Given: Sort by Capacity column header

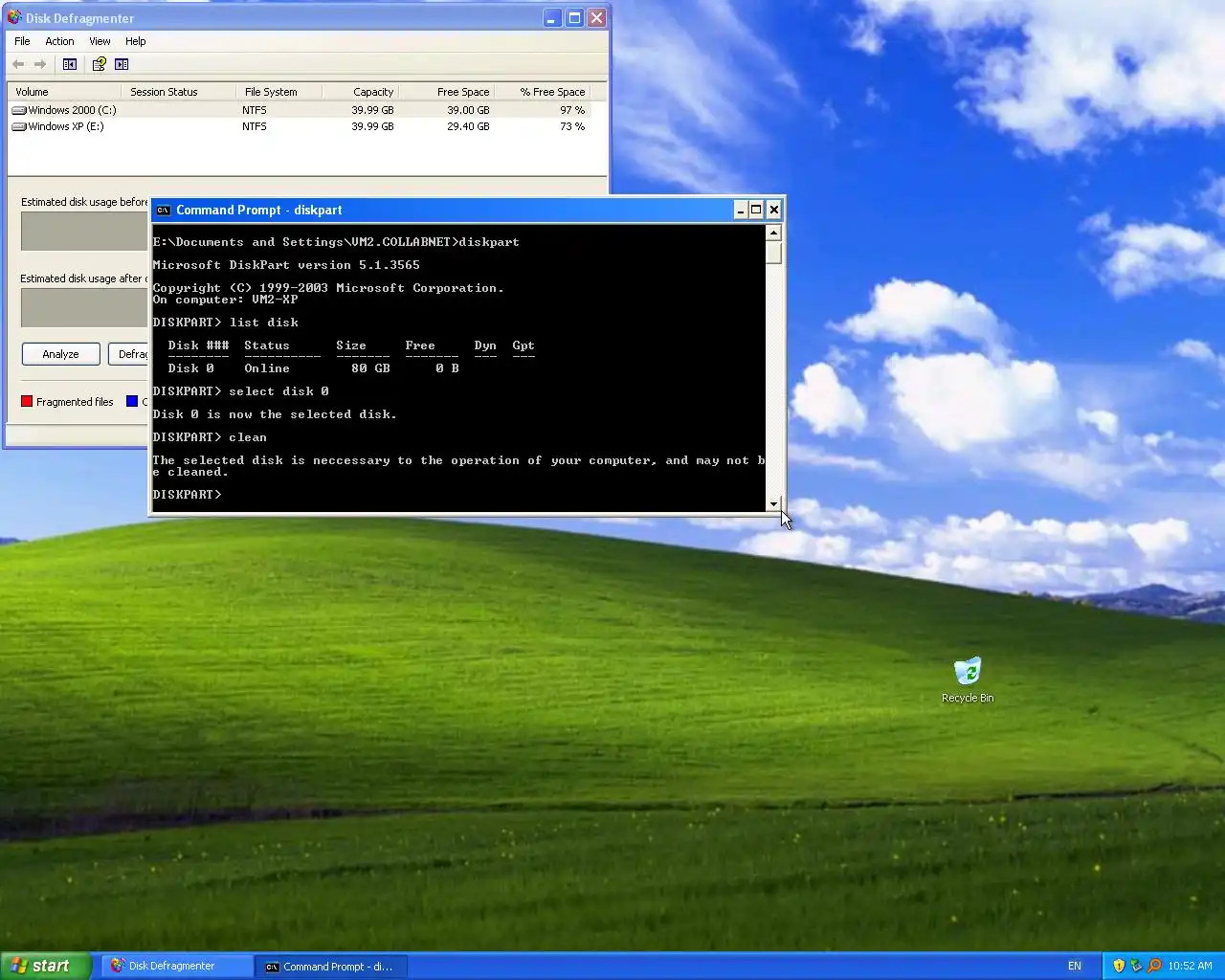Looking at the screenshot, I should [360, 92].
